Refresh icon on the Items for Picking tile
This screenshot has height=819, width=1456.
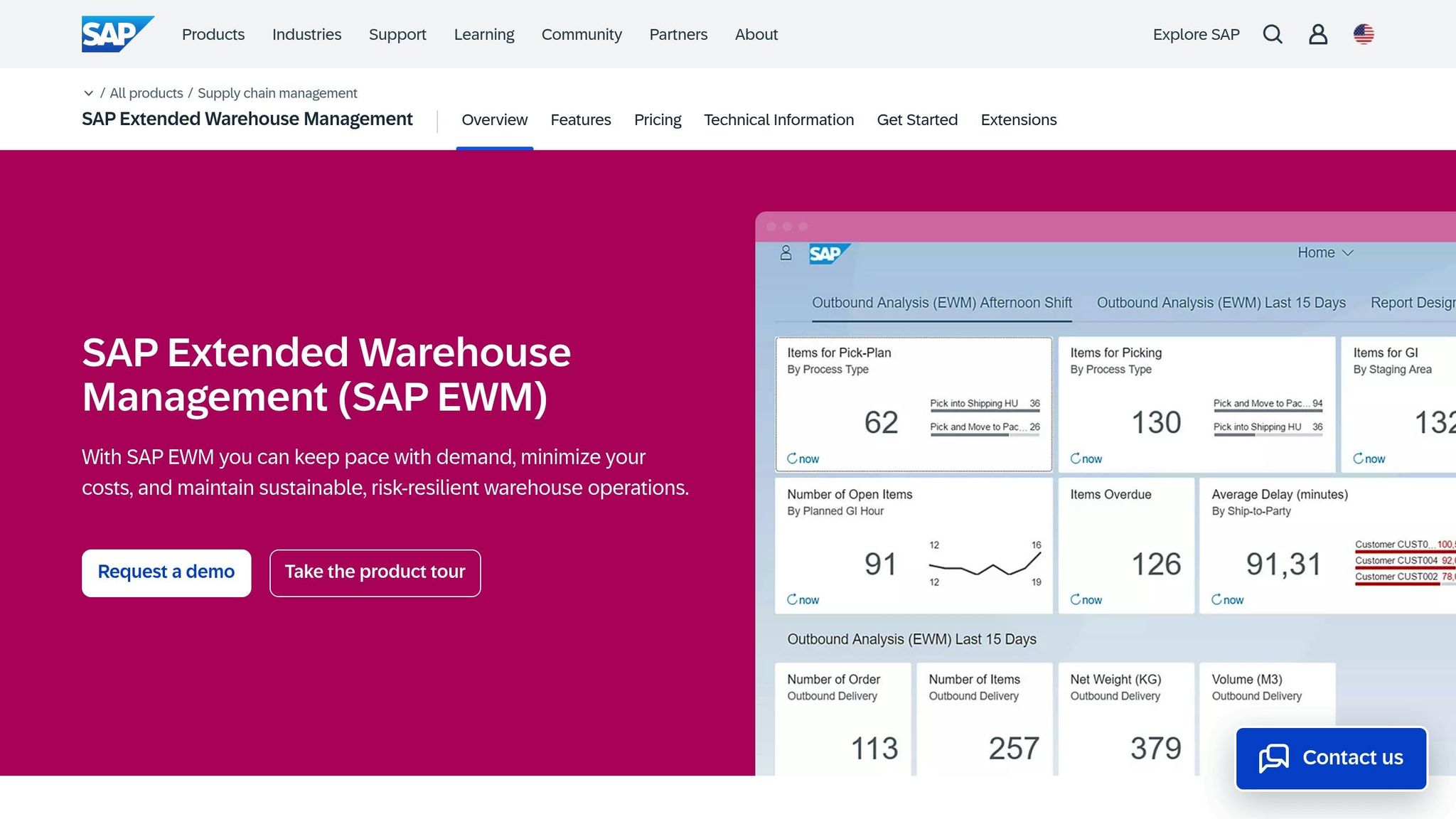[x=1076, y=459]
